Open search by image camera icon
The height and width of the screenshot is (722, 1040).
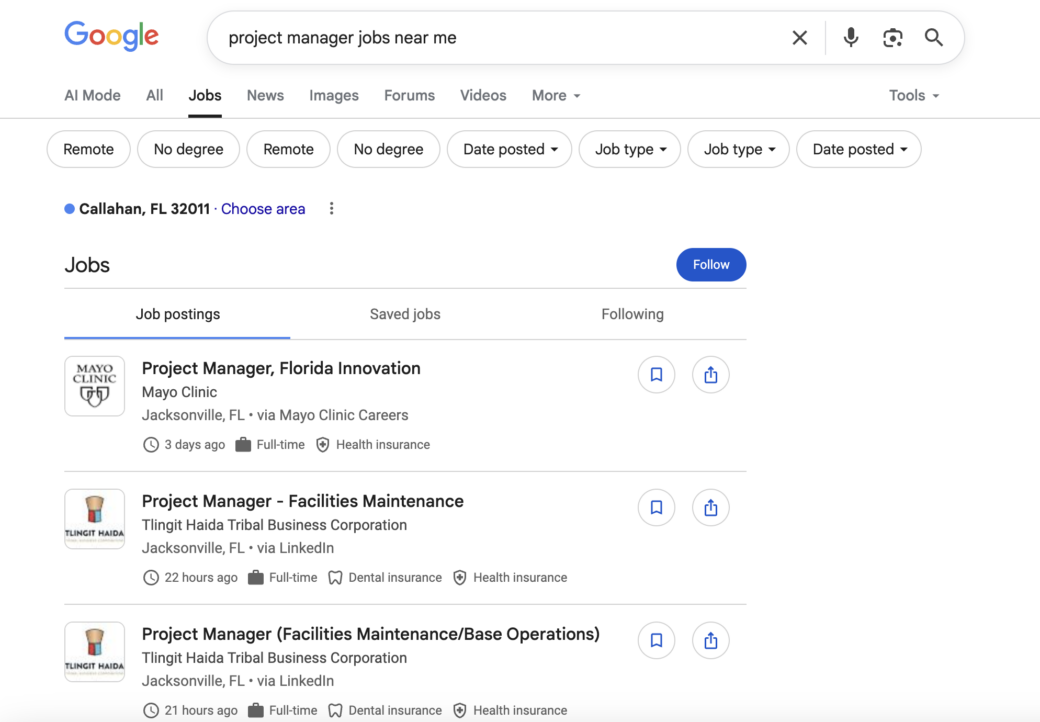pyautogui.click(x=893, y=38)
